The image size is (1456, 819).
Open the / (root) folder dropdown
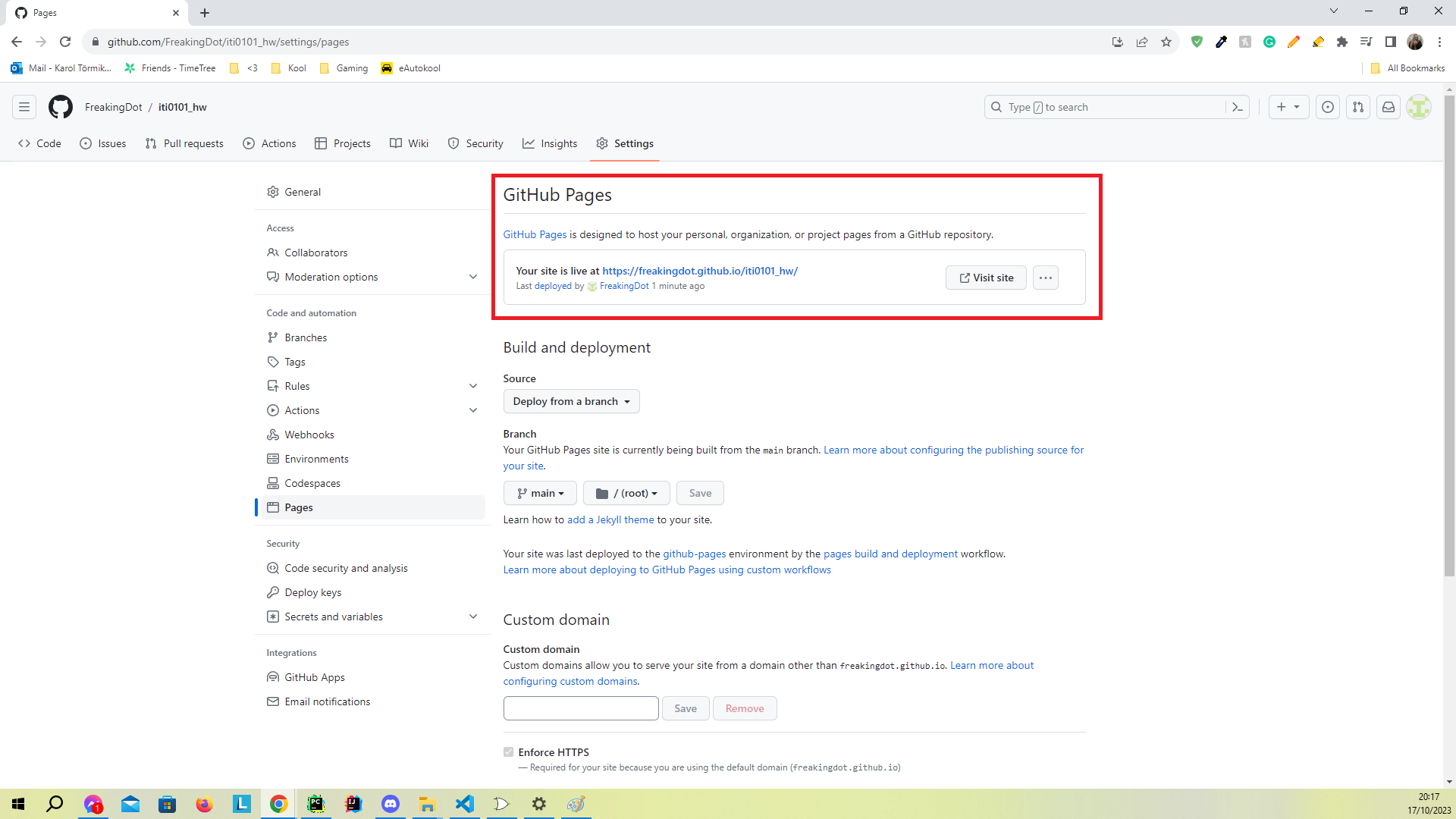point(626,493)
